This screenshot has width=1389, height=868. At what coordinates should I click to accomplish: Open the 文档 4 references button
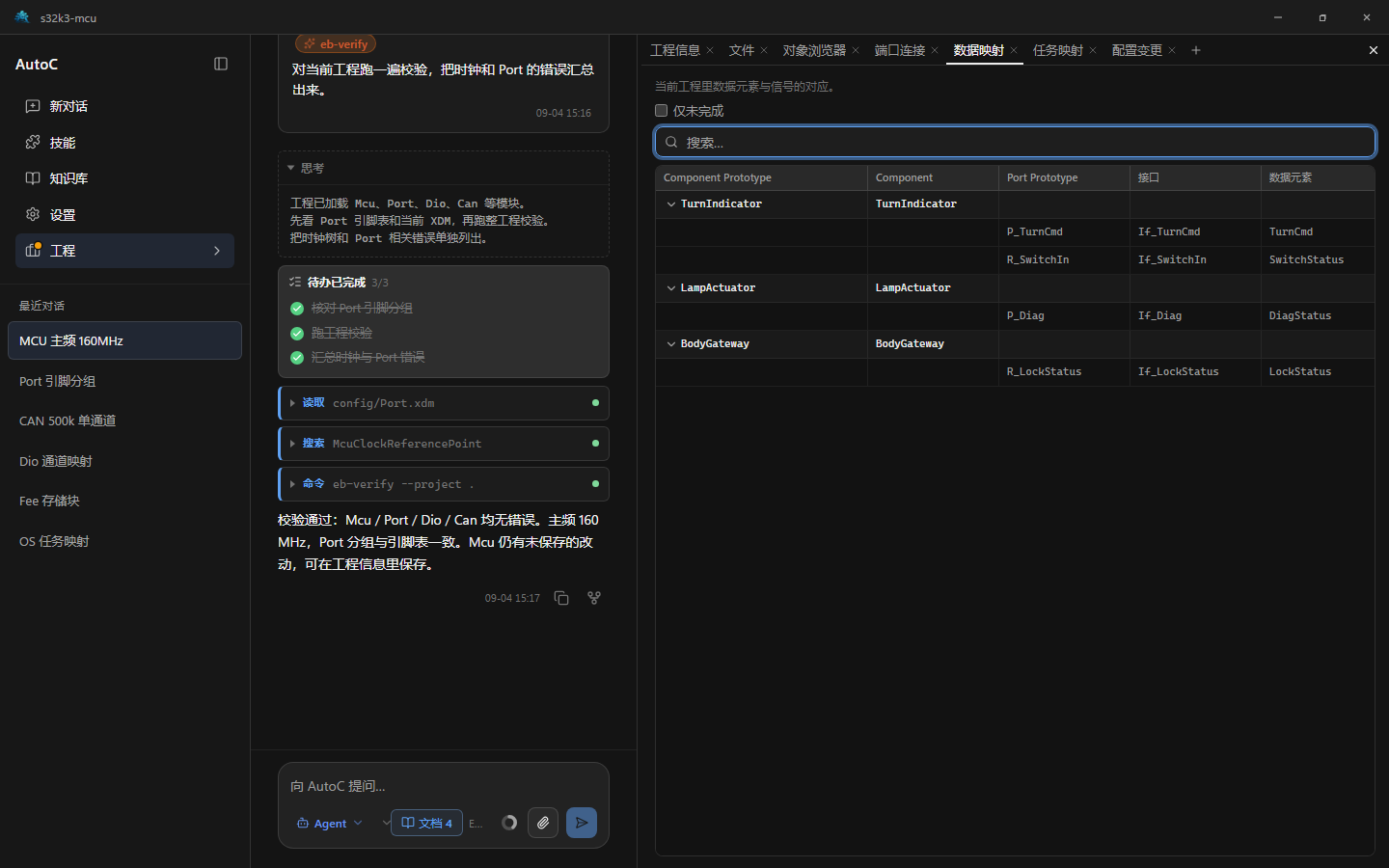pyautogui.click(x=426, y=823)
